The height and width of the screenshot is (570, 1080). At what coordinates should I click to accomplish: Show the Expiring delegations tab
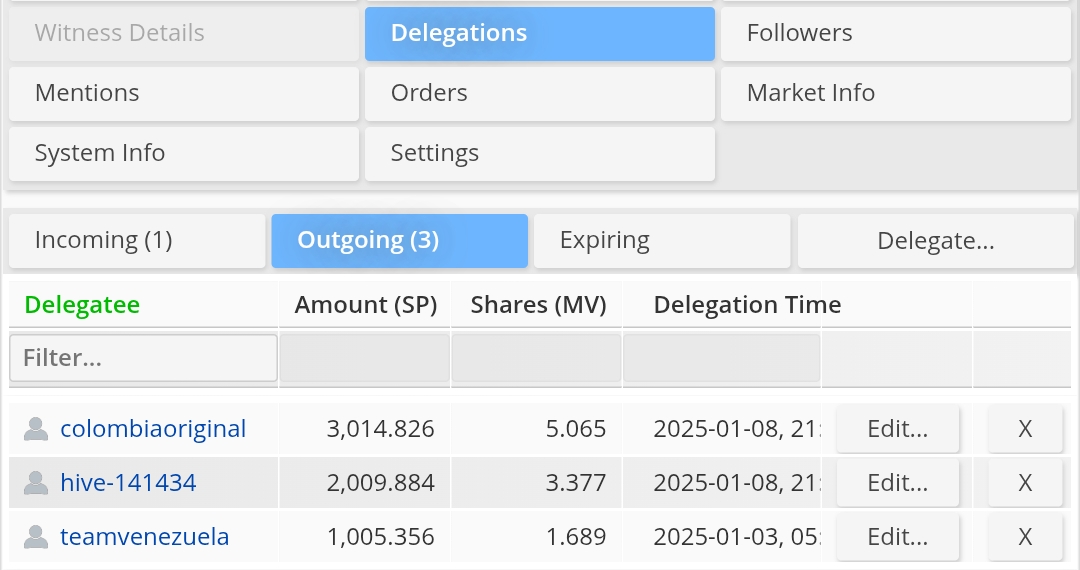(661, 240)
